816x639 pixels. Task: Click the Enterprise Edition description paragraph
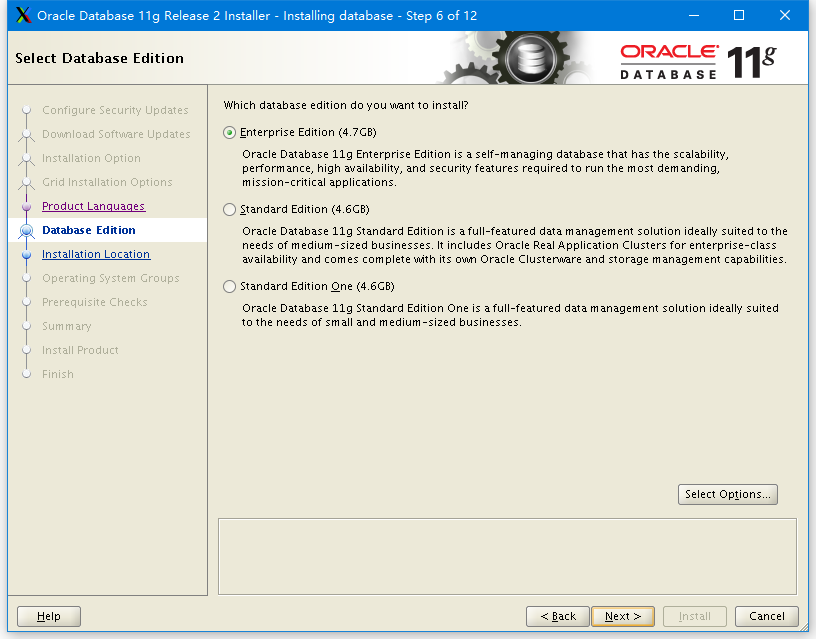[485, 168]
